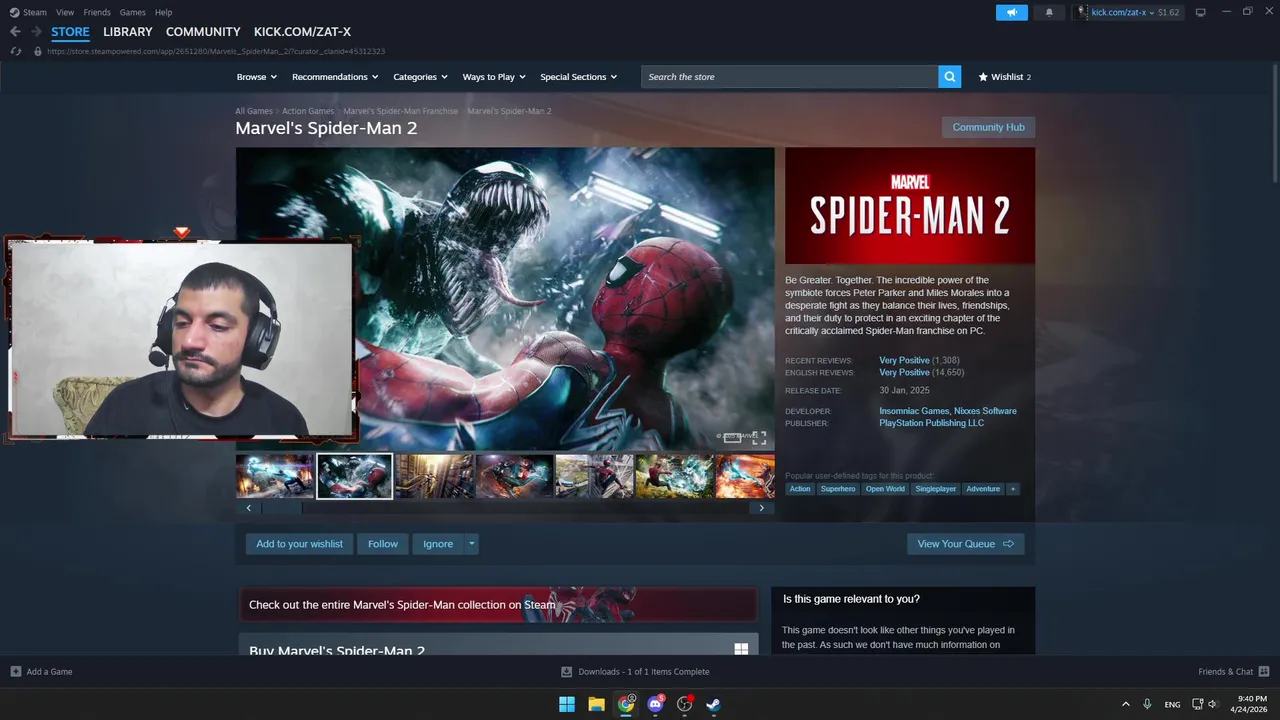Switch to the LIBRARY tab
1280x720 pixels.
[x=128, y=32]
